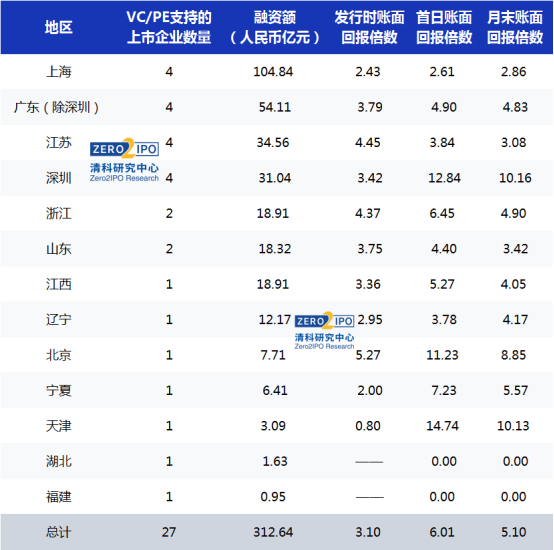Click the 深圳 region cell

point(59,178)
